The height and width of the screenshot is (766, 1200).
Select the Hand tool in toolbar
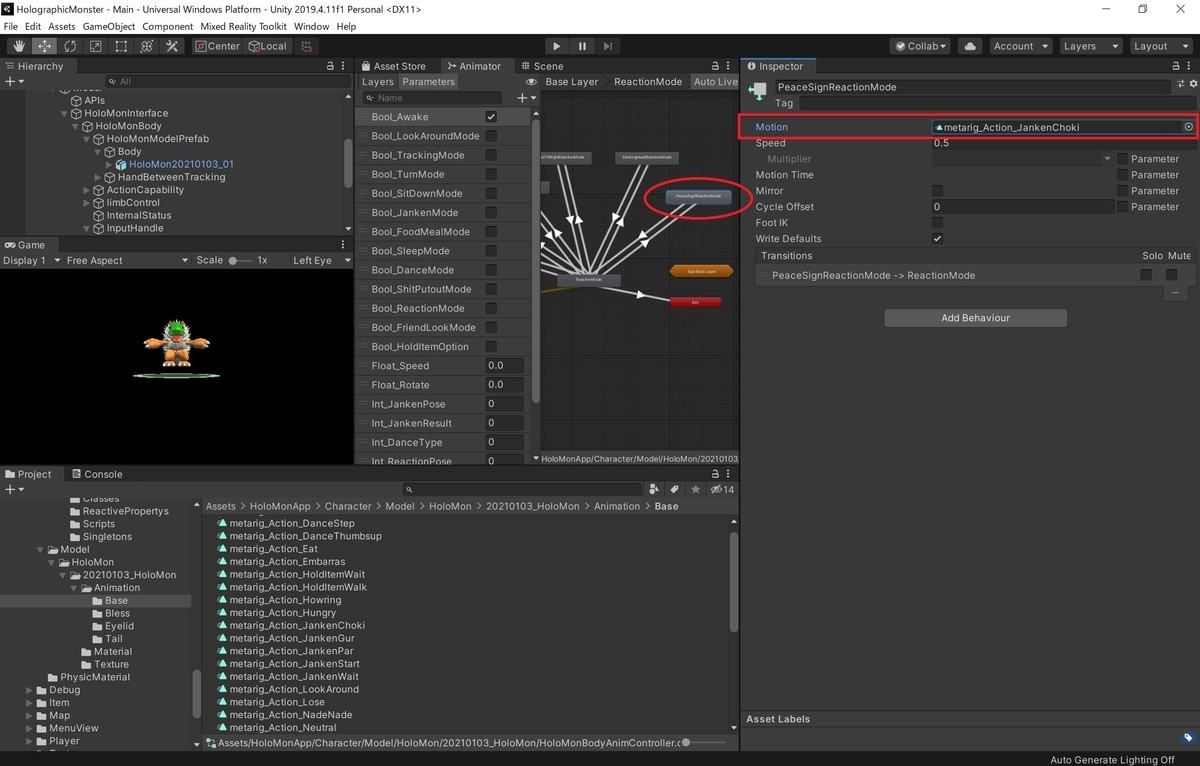coord(19,46)
